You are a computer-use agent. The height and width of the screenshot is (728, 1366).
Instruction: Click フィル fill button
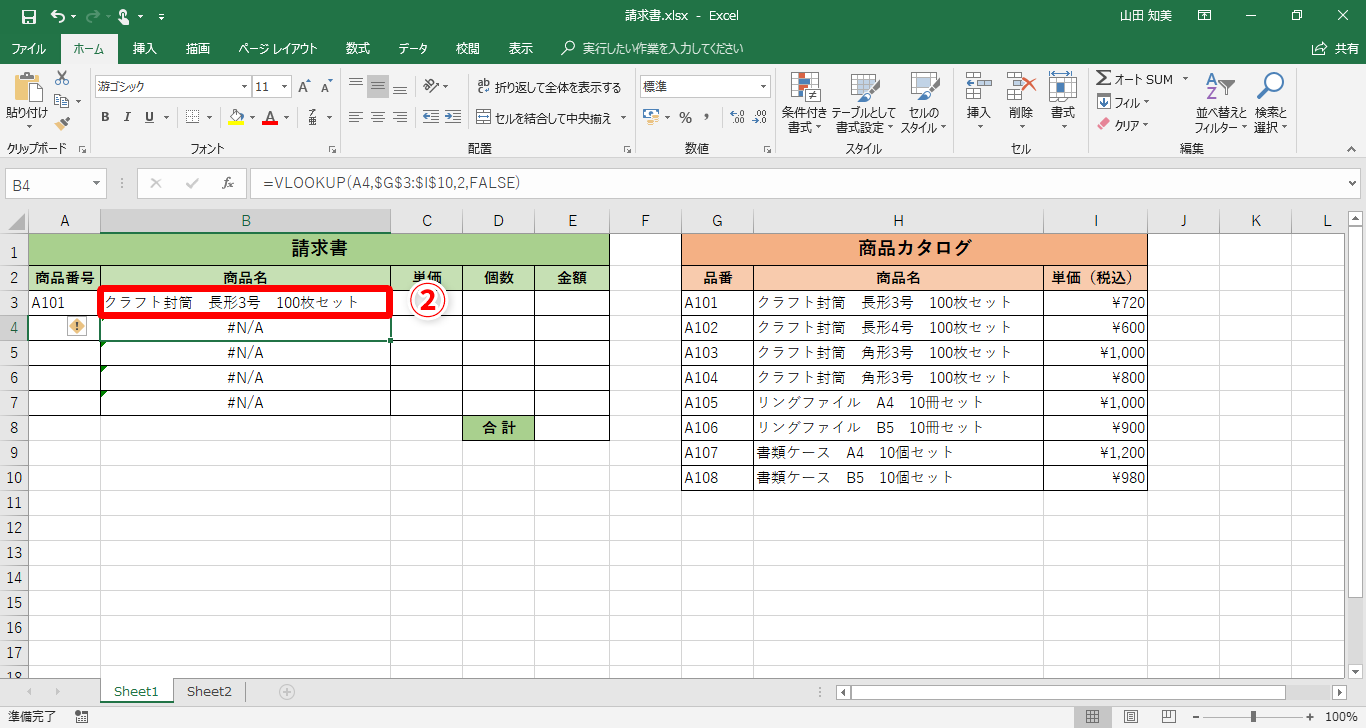pos(1123,102)
